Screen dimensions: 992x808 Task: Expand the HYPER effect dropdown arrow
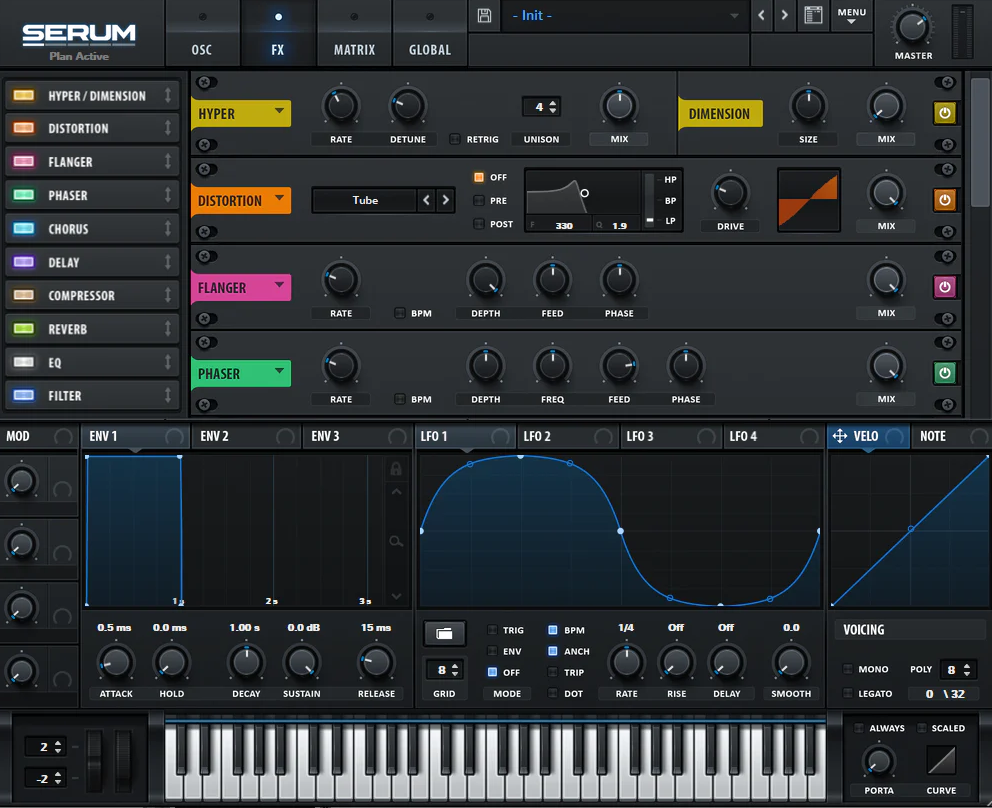tap(279, 112)
